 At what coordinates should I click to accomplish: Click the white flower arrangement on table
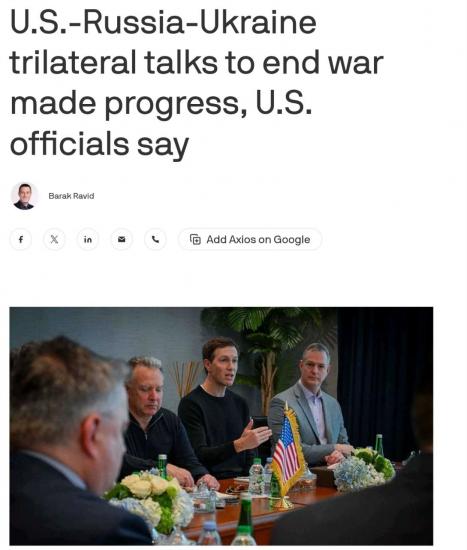click(151, 495)
